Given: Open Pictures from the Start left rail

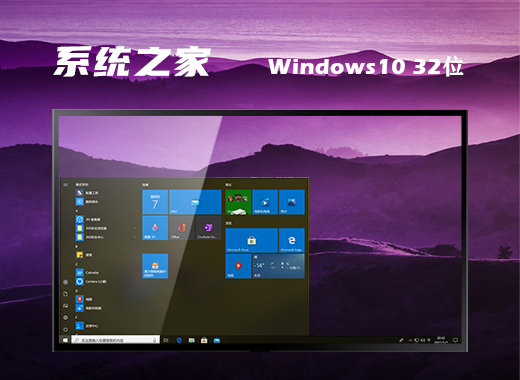Looking at the screenshot, I should click(x=65, y=306).
